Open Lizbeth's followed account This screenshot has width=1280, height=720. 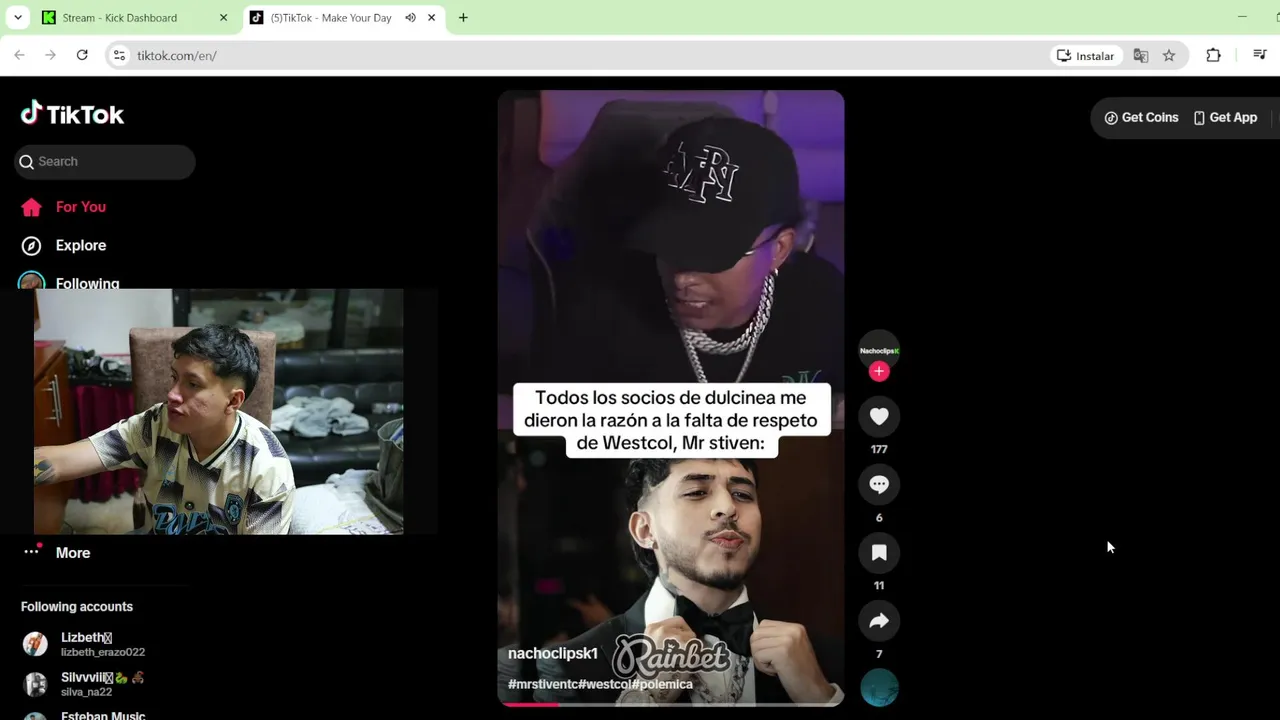103,644
